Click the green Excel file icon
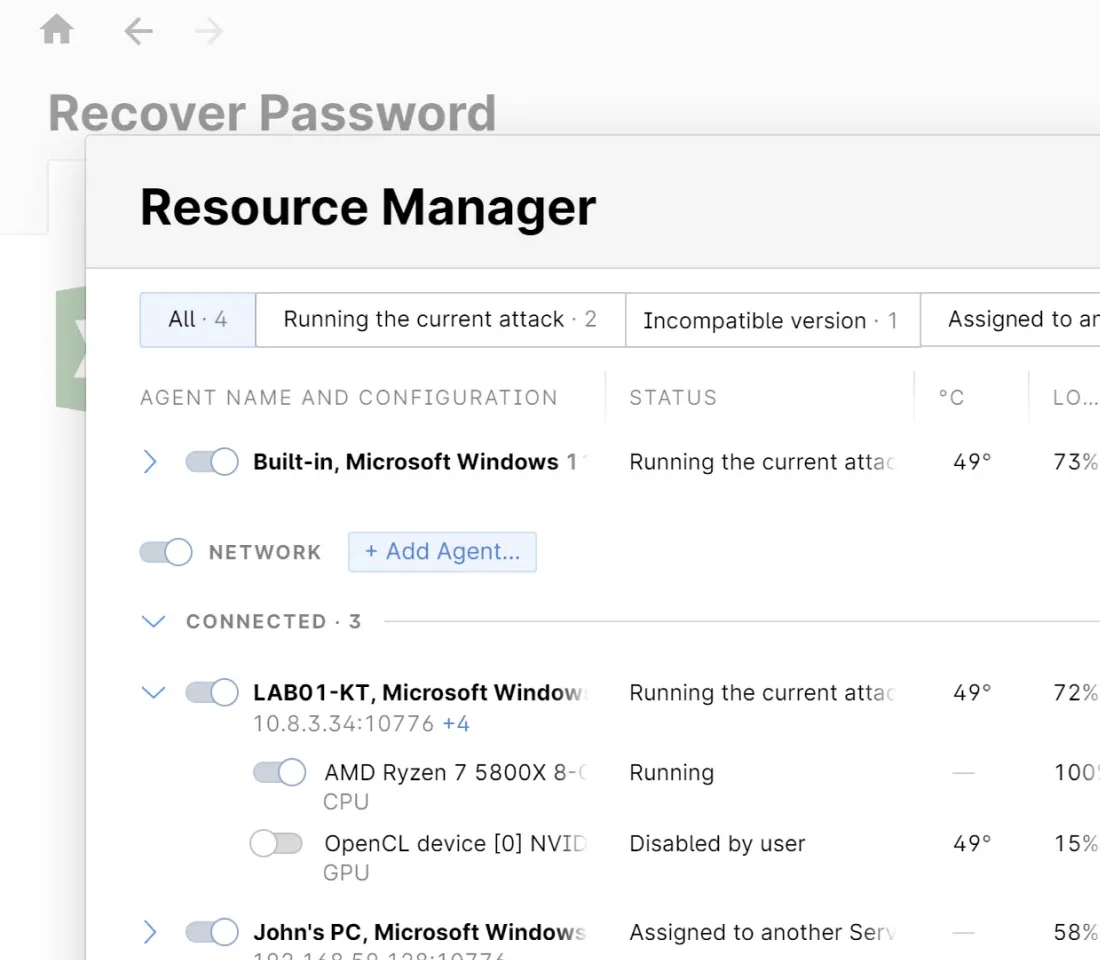Screen dimensions: 1100x960 point(71,348)
